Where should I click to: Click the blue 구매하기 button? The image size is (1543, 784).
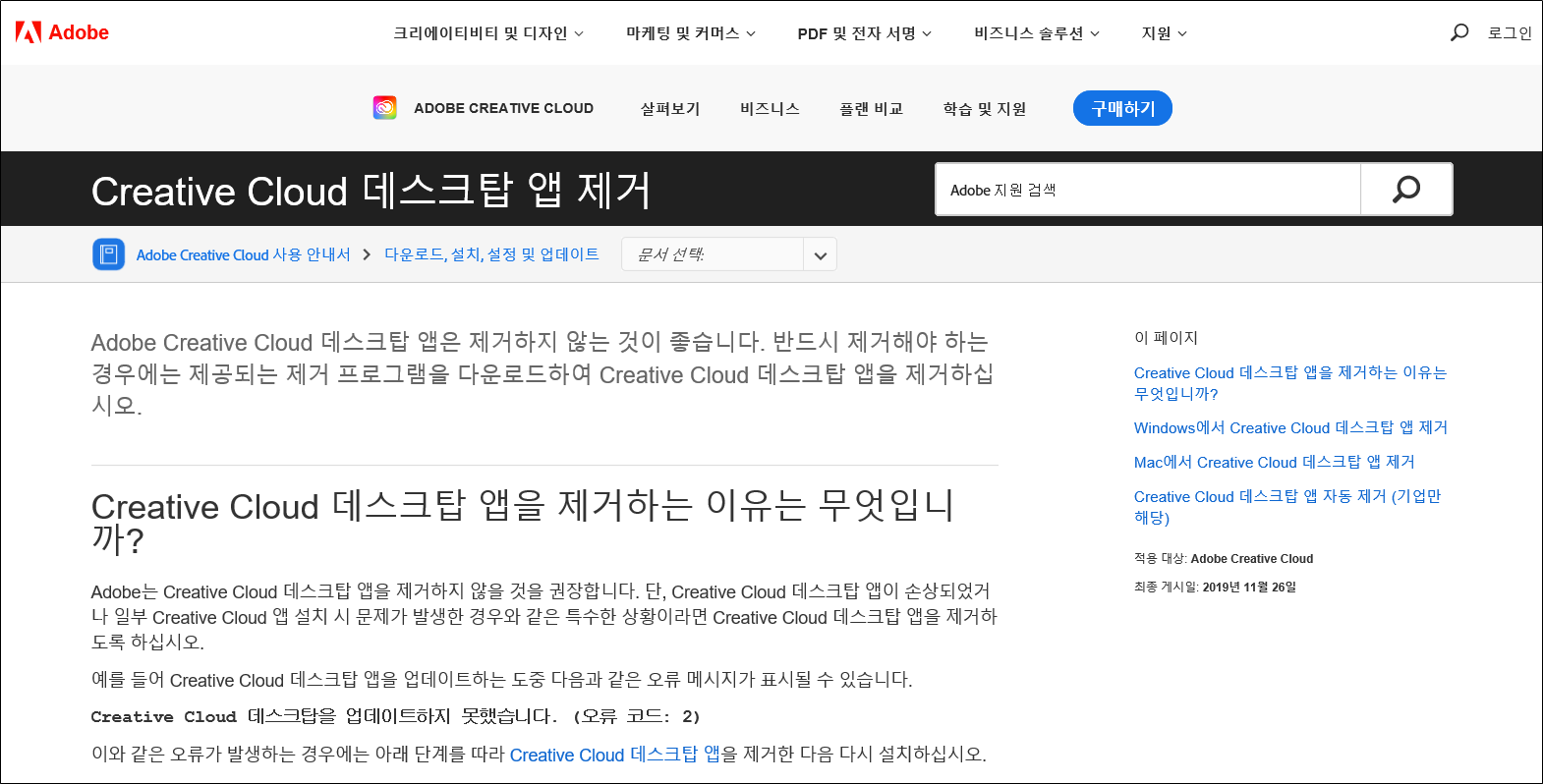(x=1122, y=108)
